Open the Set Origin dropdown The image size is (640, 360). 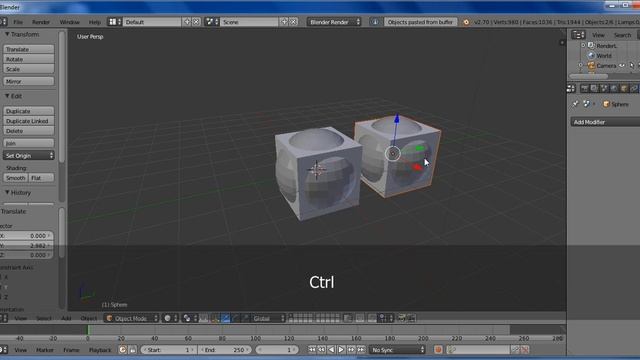[29, 156]
